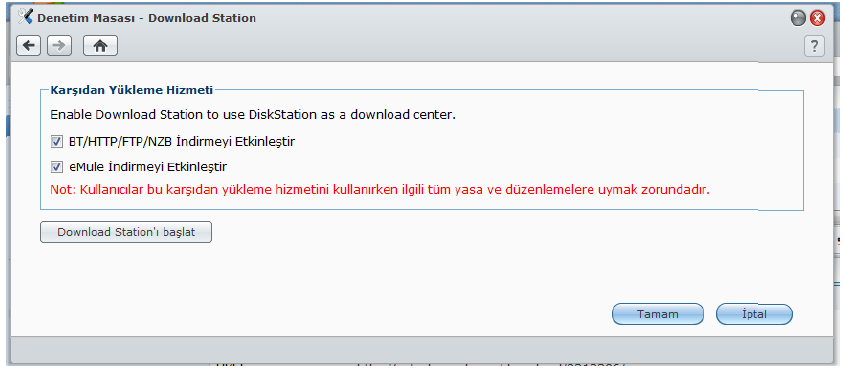This screenshot has height=369, width=843.
Task: Select the 'Karşıdan Yükleme Hizmeti' group header
Action: click(x=132, y=90)
